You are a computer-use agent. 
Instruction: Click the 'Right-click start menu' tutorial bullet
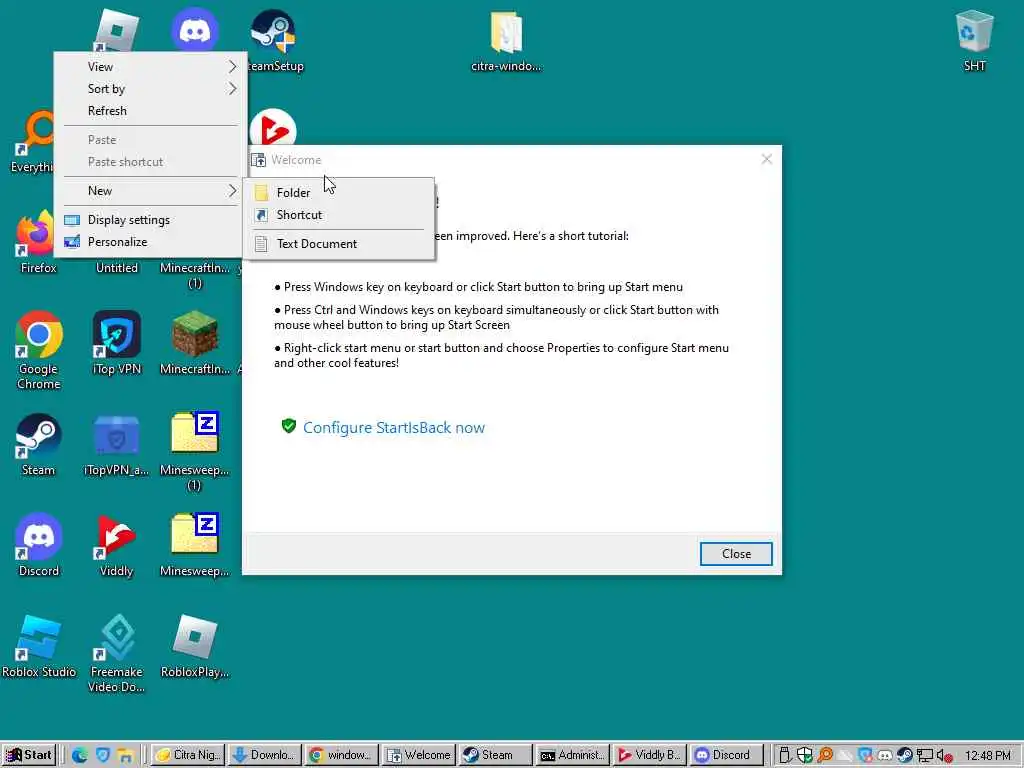(502, 355)
